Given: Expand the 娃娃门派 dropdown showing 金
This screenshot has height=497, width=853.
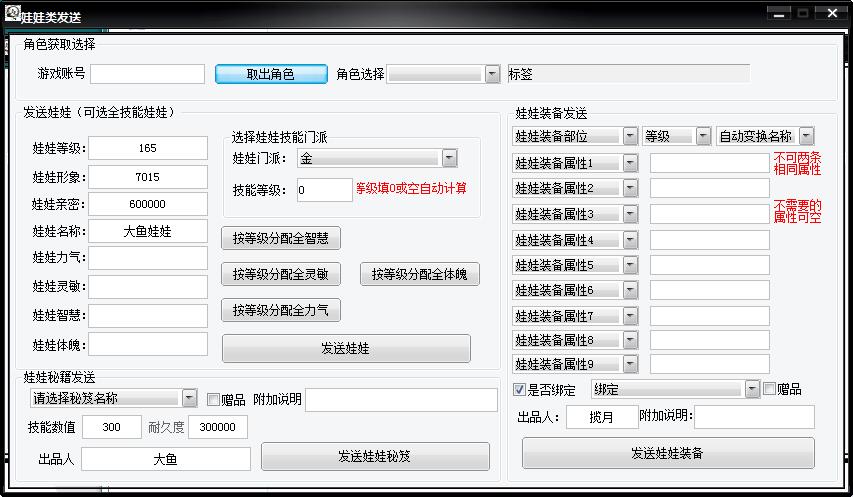Looking at the screenshot, I should pyautogui.click(x=449, y=158).
